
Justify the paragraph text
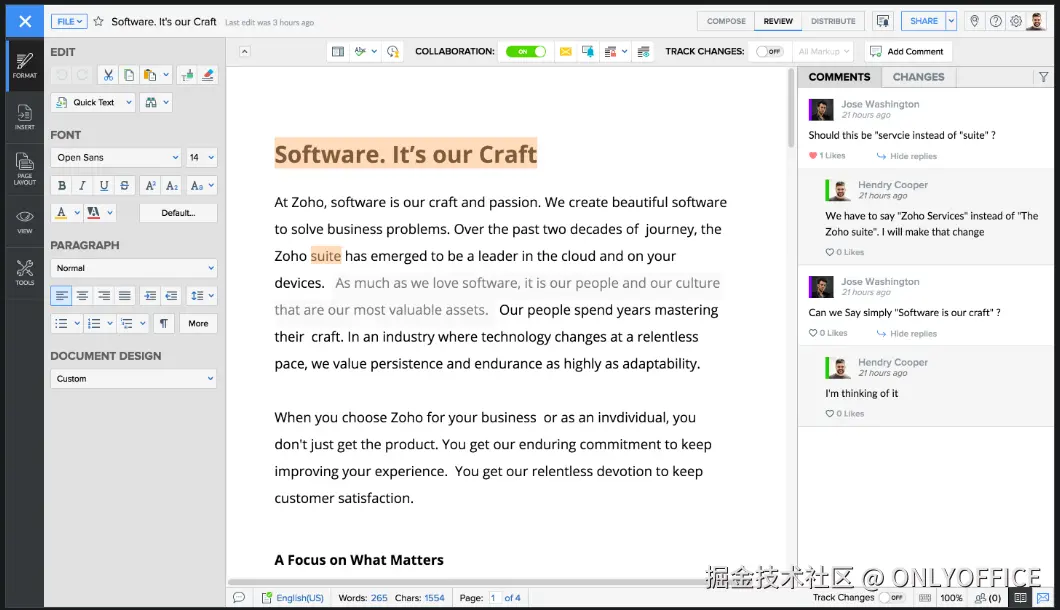(124, 296)
